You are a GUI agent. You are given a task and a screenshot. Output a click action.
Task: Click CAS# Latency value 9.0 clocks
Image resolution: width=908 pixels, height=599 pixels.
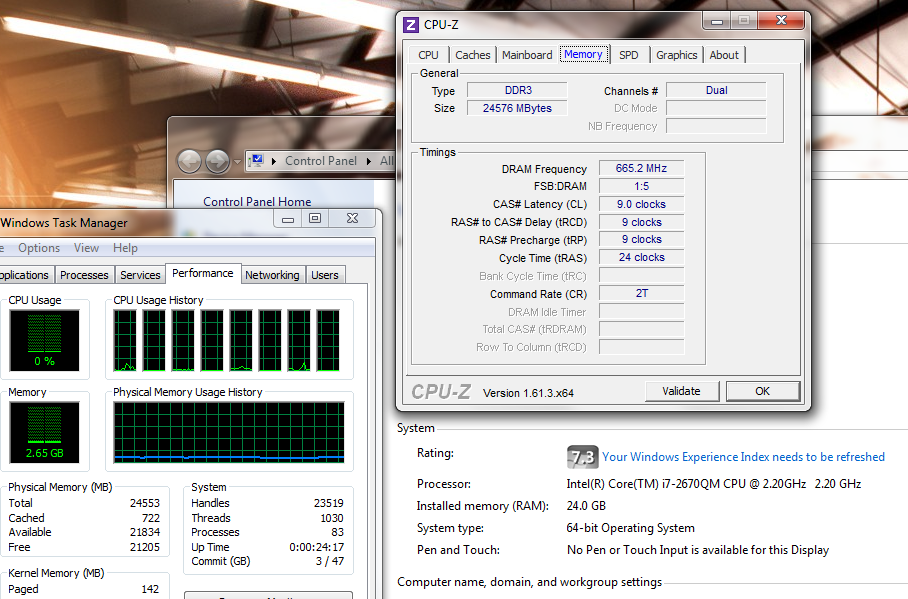point(642,204)
